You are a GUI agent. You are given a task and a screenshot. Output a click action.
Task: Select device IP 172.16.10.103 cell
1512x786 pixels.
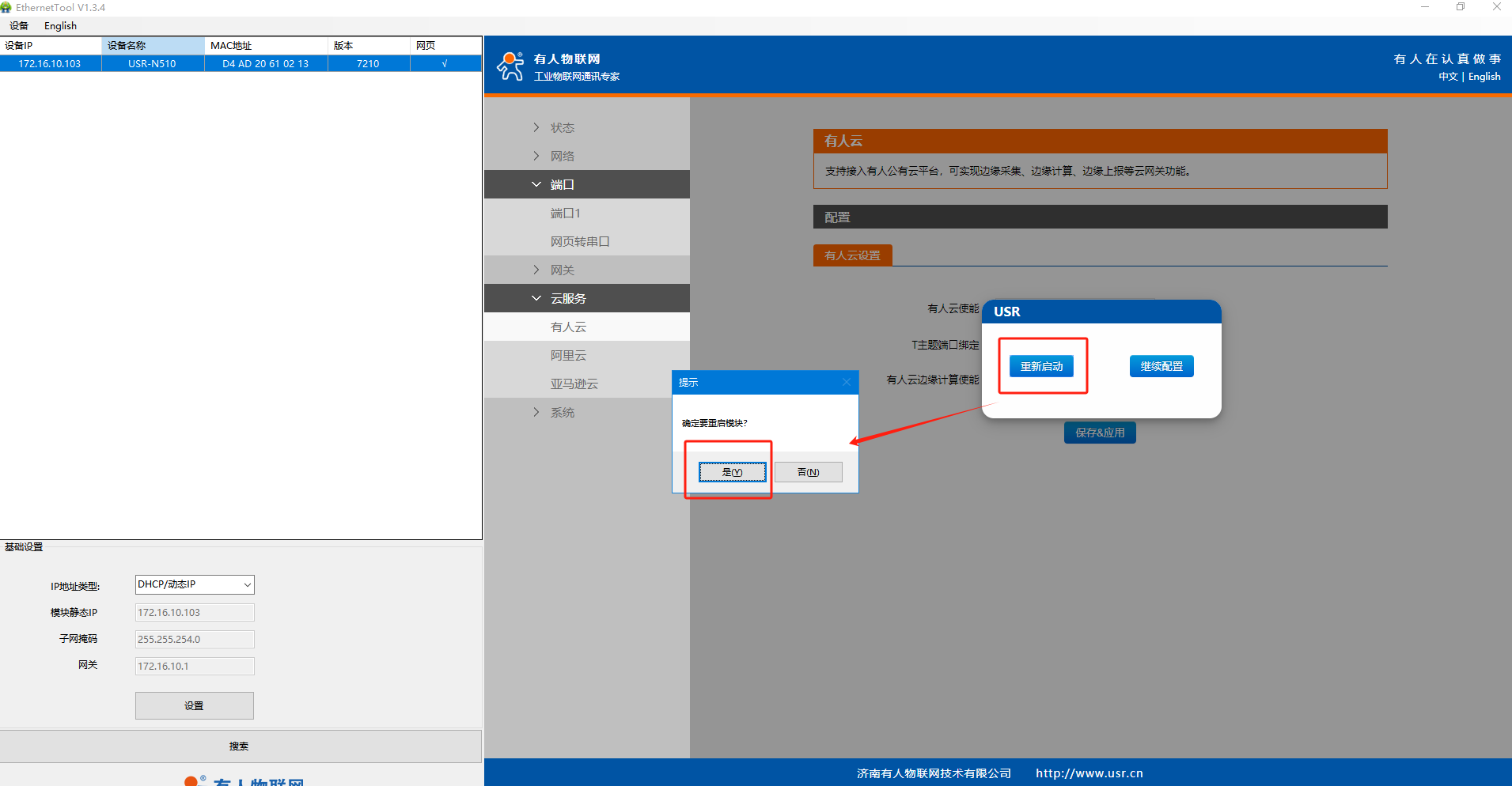[50, 64]
